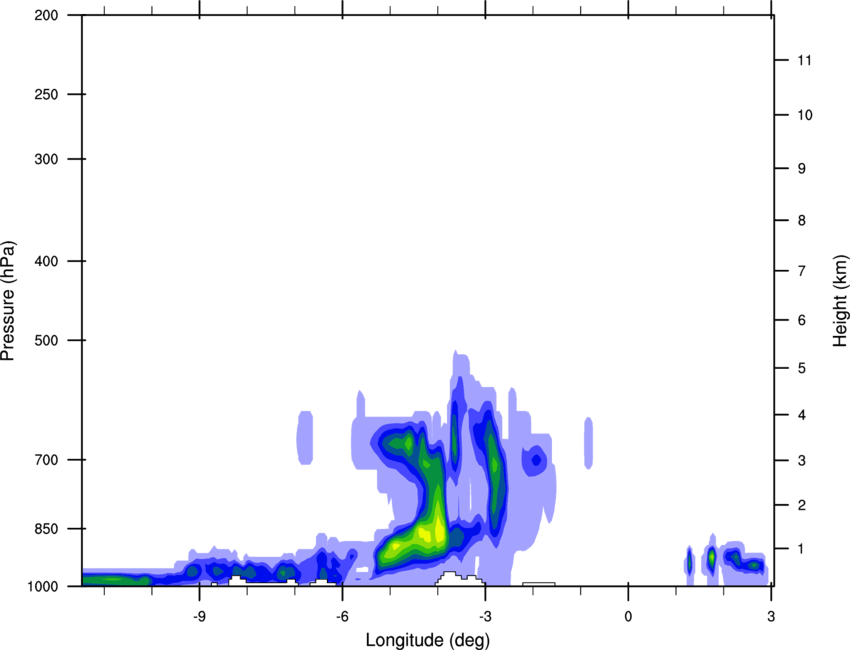
Task: Click the 300 pressure axis label
Action: 46,159
